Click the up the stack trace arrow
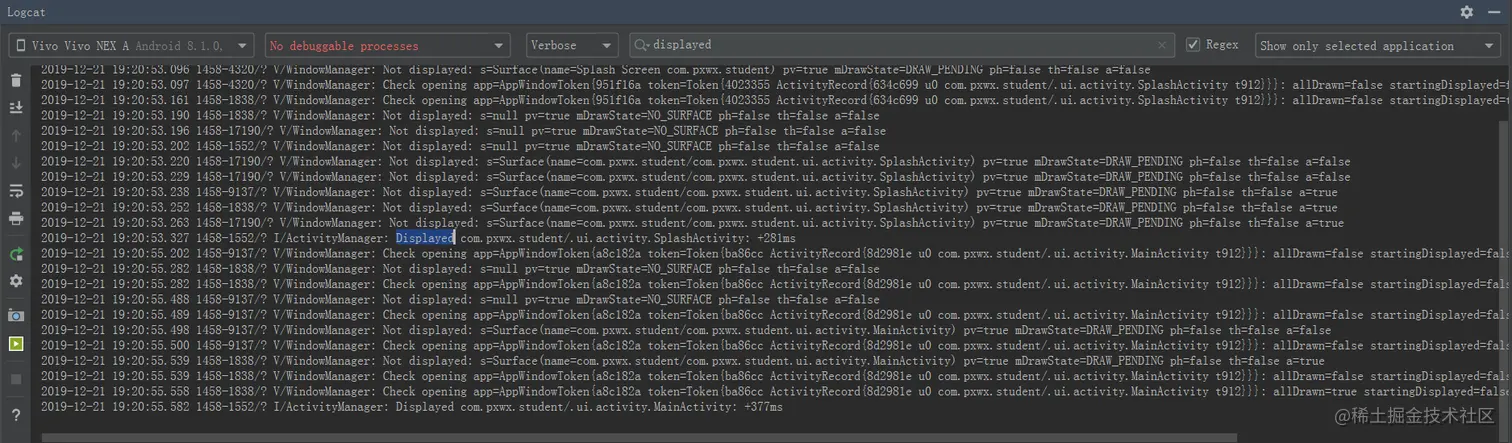The height and width of the screenshot is (443, 1512). click(x=15, y=135)
